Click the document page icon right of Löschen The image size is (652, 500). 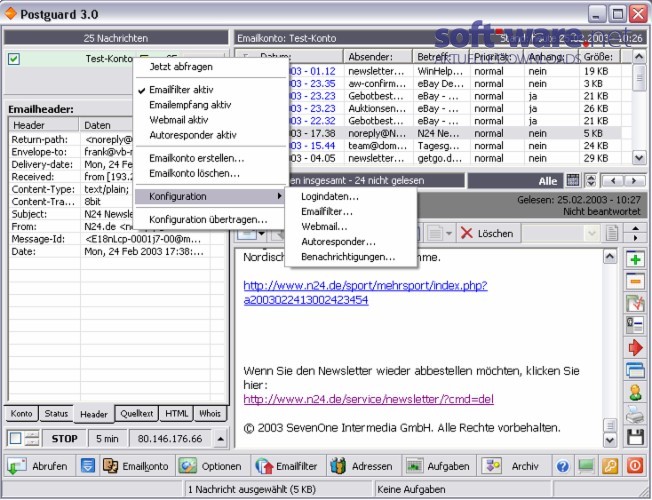click(612, 233)
